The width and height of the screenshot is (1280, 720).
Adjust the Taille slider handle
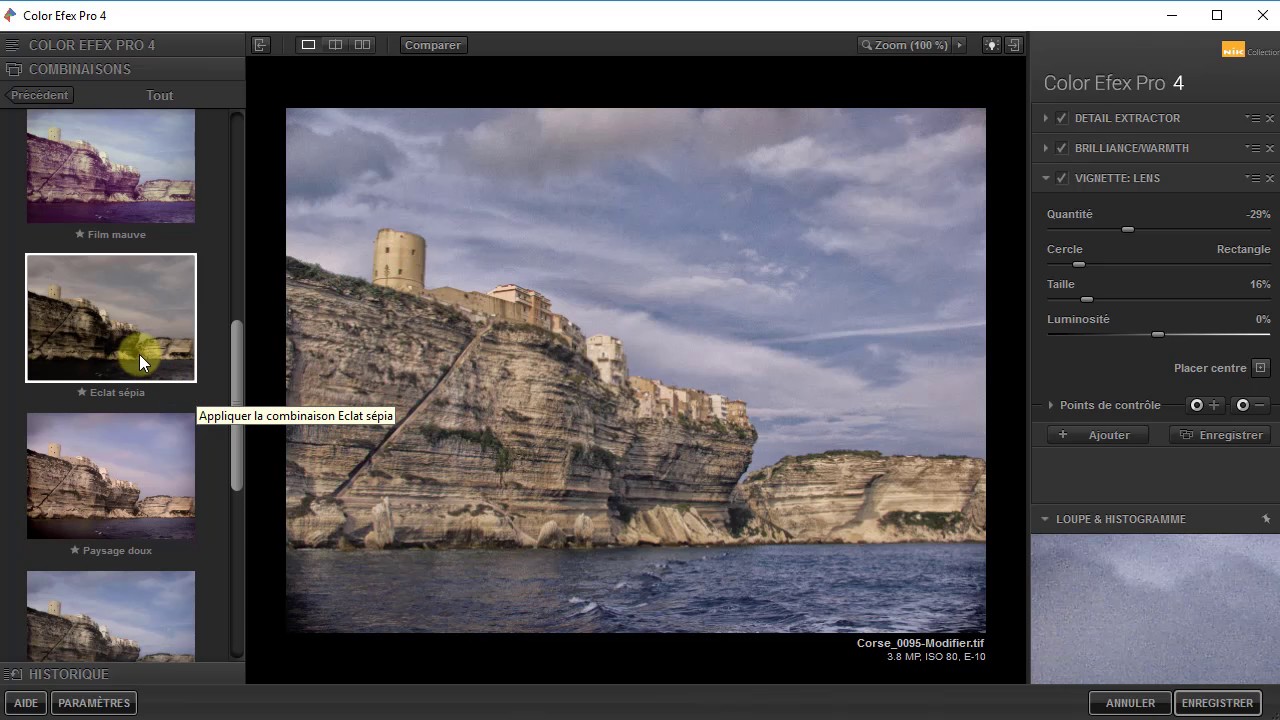click(1087, 300)
